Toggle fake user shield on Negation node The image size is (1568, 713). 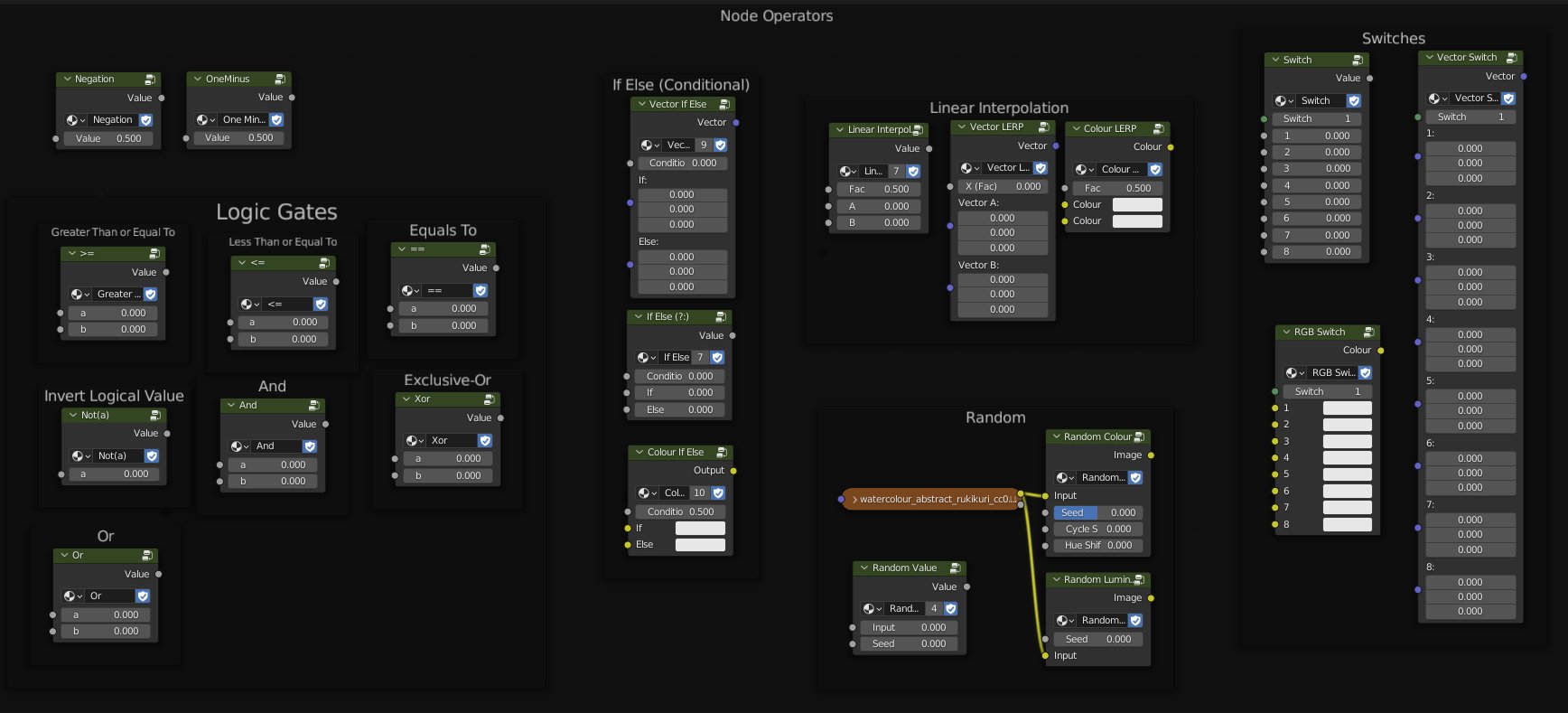click(x=146, y=120)
